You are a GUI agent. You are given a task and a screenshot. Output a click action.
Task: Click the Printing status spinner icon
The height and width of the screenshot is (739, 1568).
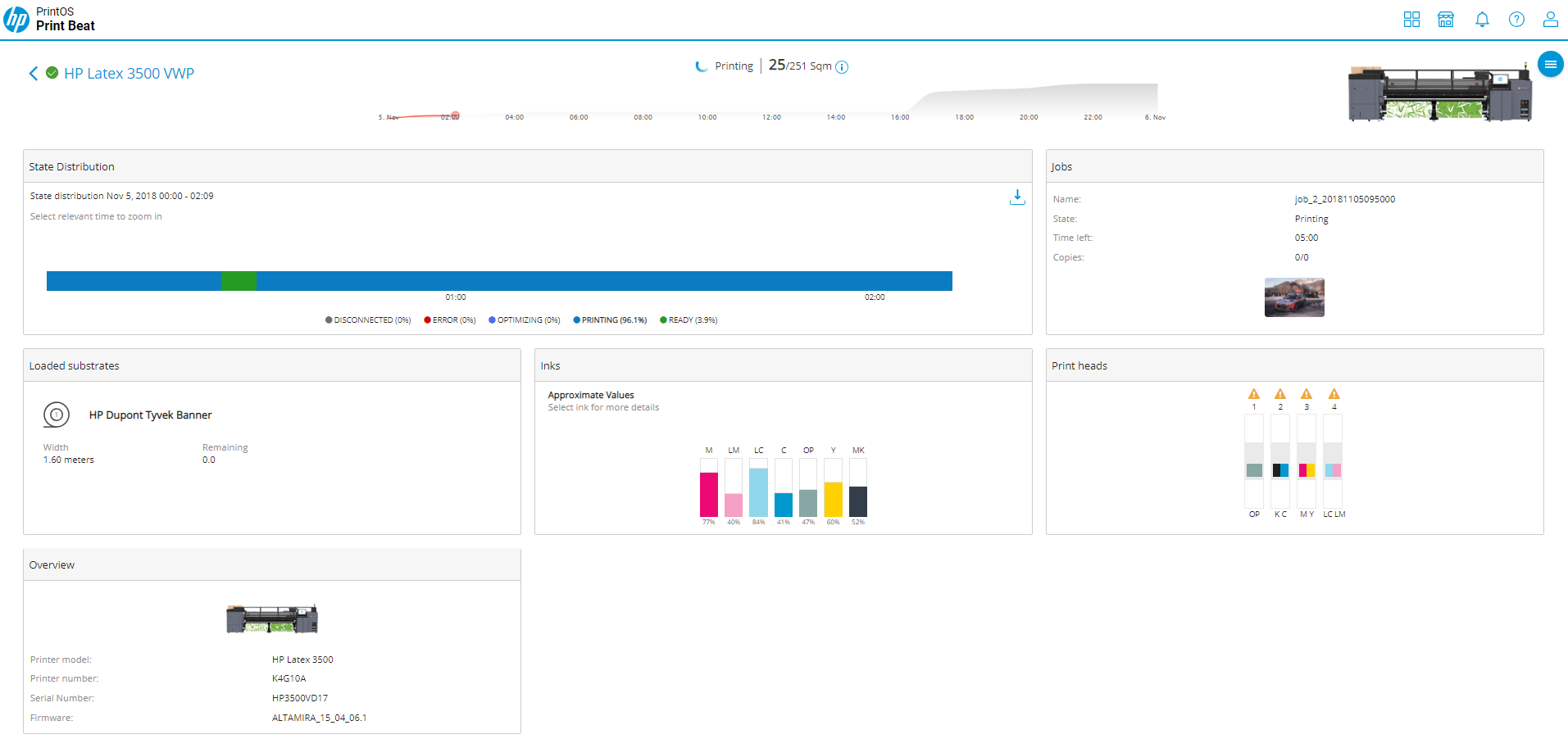pyautogui.click(x=702, y=66)
